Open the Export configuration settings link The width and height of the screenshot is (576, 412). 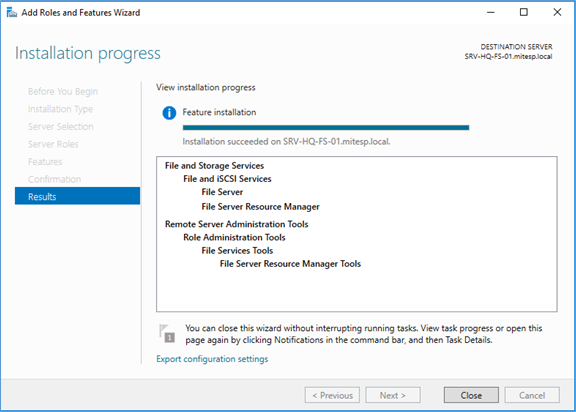click(212, 359)
